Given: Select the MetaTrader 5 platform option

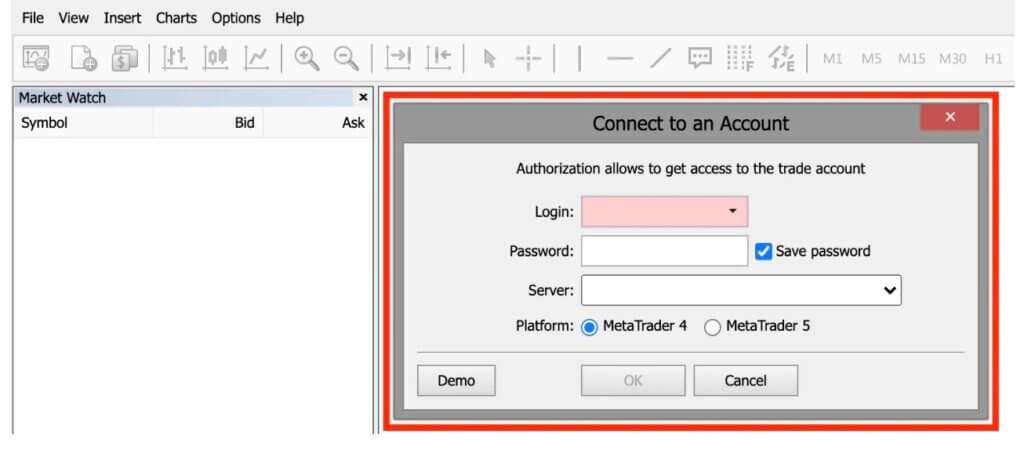Looking at the screenshot, I should tap(712, 328).
